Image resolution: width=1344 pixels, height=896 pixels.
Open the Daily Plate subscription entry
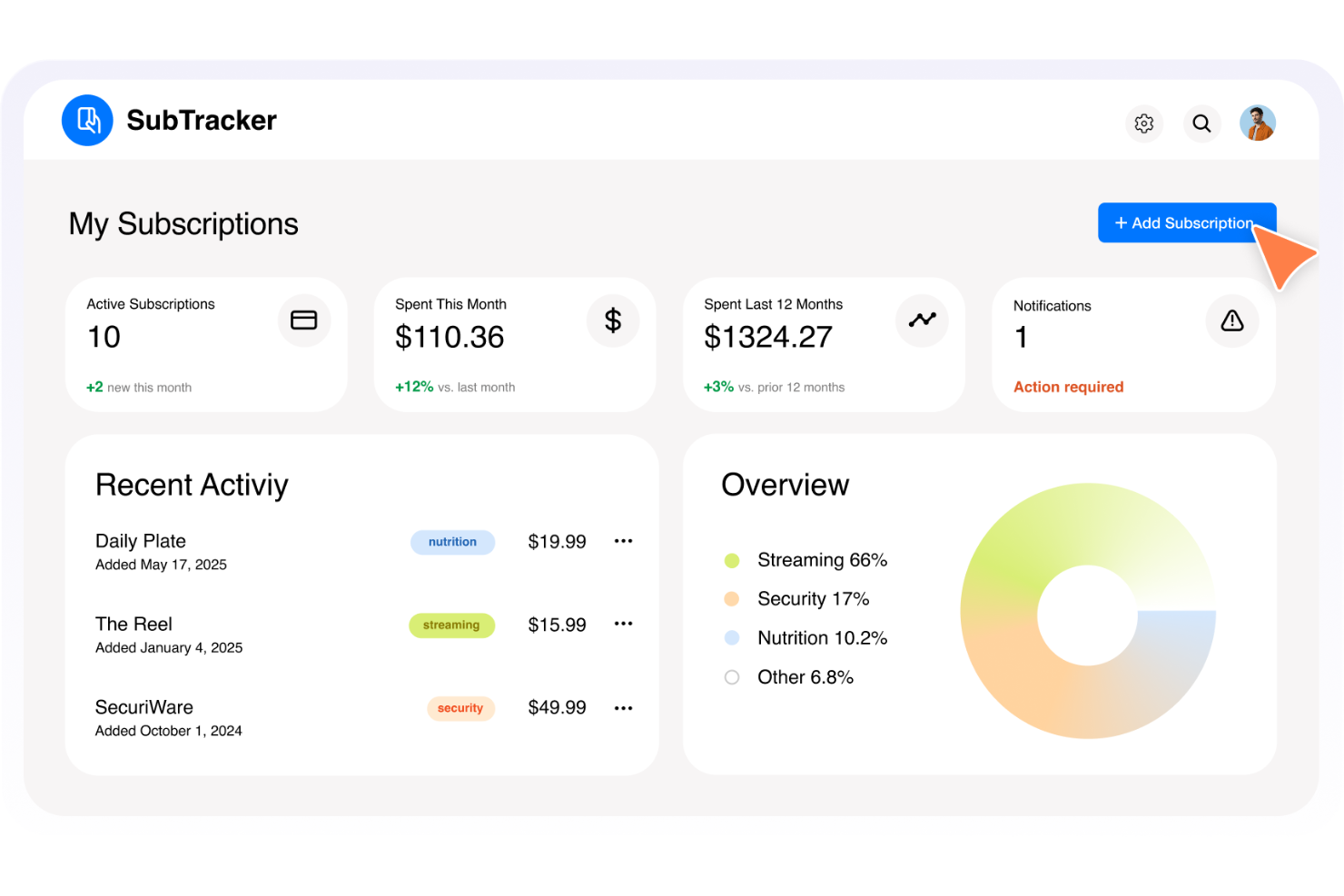pyautogui.click(x=141, y=541)
